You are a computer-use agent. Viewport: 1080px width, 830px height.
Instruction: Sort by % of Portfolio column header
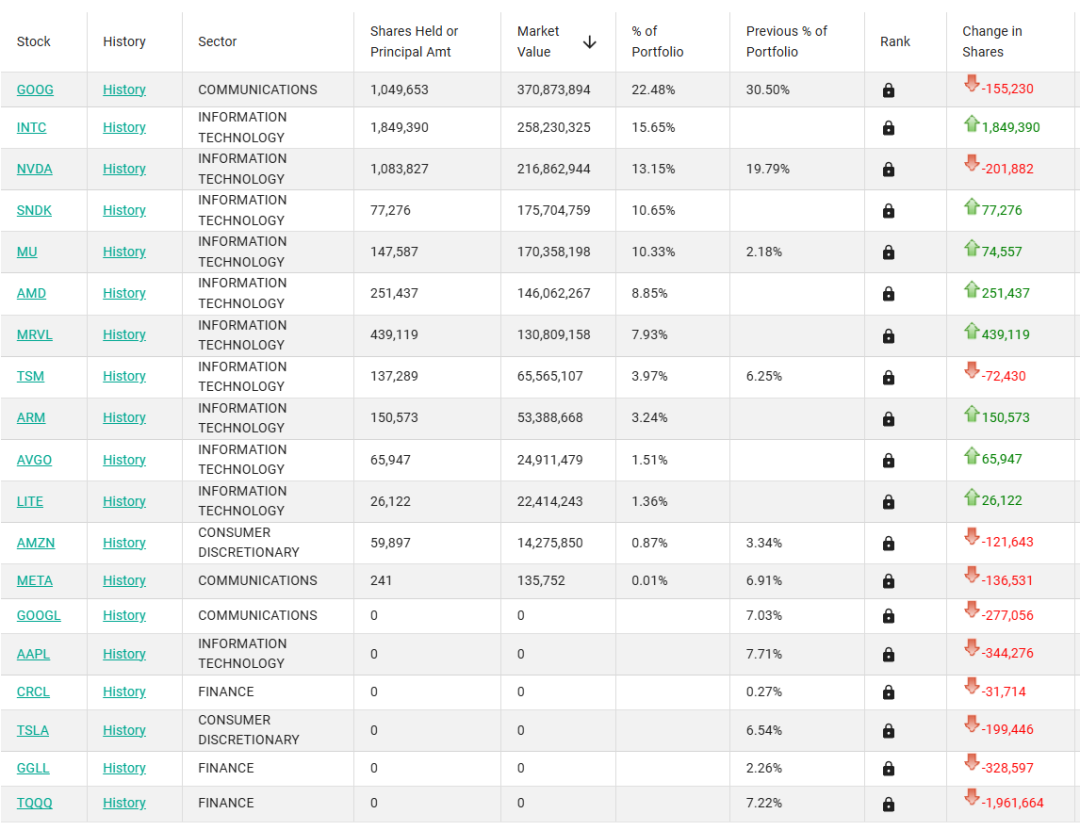pos(657,41)
